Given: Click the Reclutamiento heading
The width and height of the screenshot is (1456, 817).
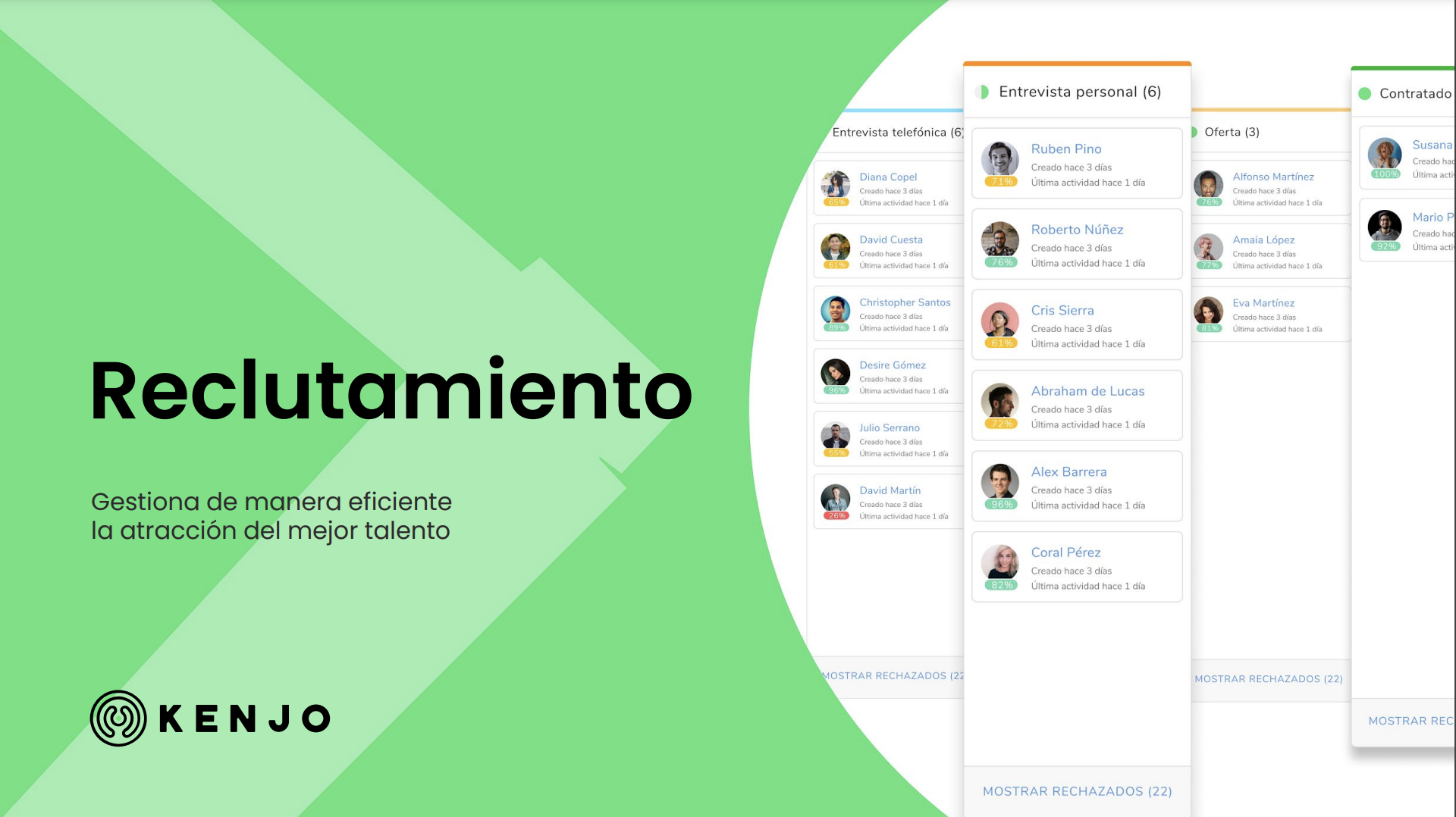Looking at the screenshot, I should tap(391, 390).
